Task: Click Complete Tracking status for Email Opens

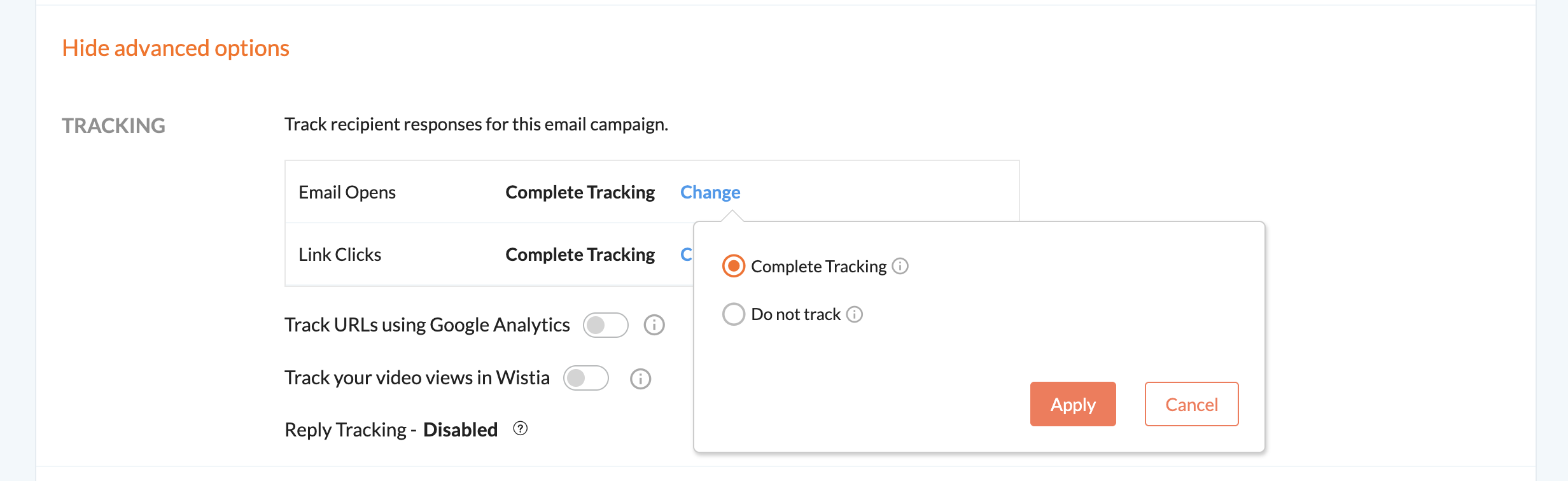Action: (x=580, y=192)
